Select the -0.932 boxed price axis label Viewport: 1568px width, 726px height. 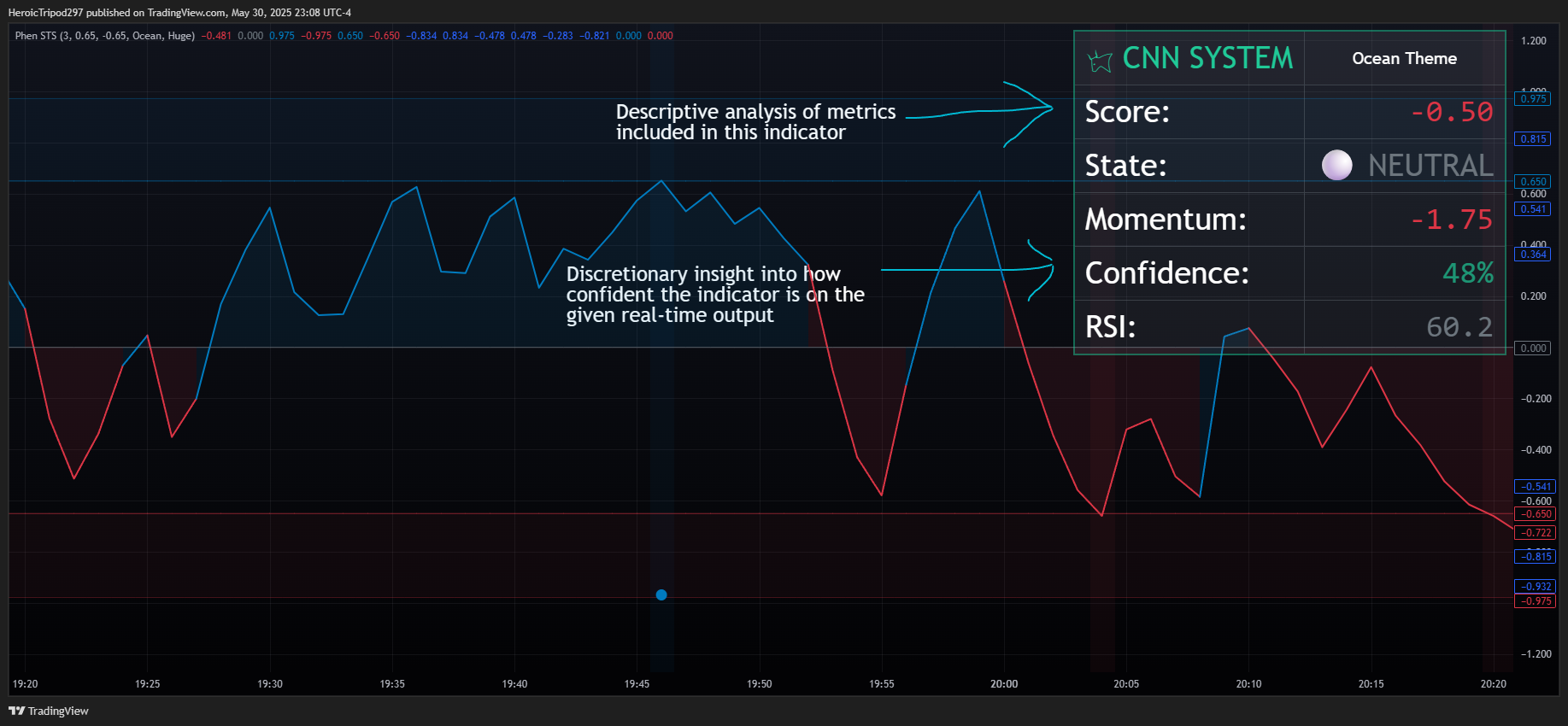pyautogui.click(x=1536, y=587)
